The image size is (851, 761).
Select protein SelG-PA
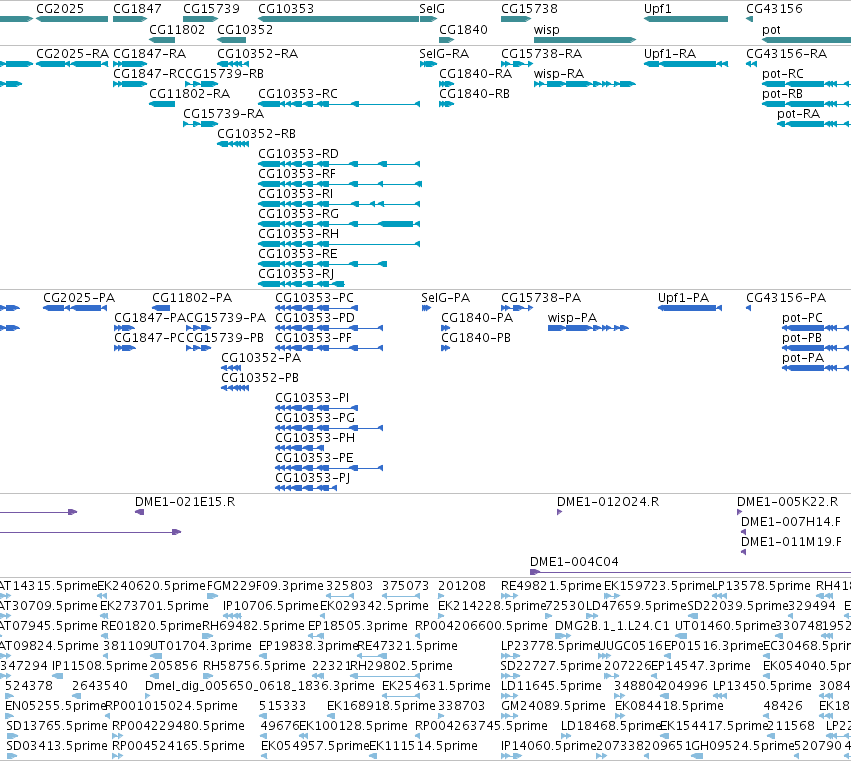coord(426,308)
